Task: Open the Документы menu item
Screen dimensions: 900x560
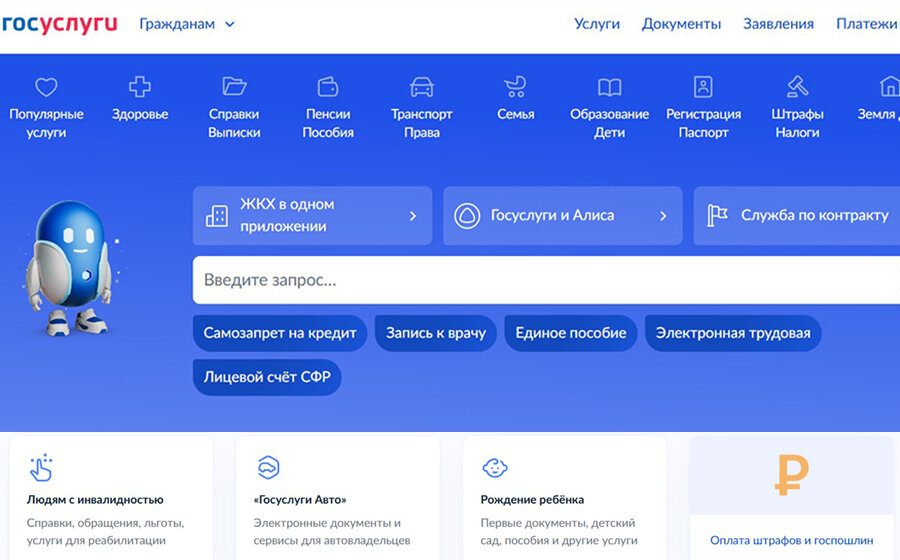Action: tap(681, 24)
